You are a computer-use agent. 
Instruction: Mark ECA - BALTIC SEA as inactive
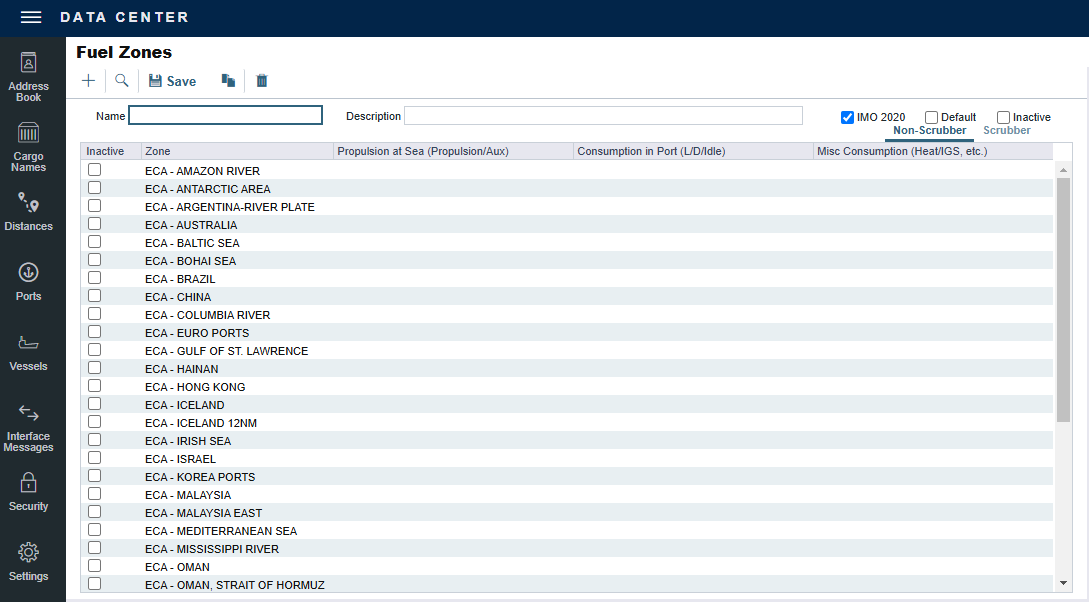(x=94, y=242)
